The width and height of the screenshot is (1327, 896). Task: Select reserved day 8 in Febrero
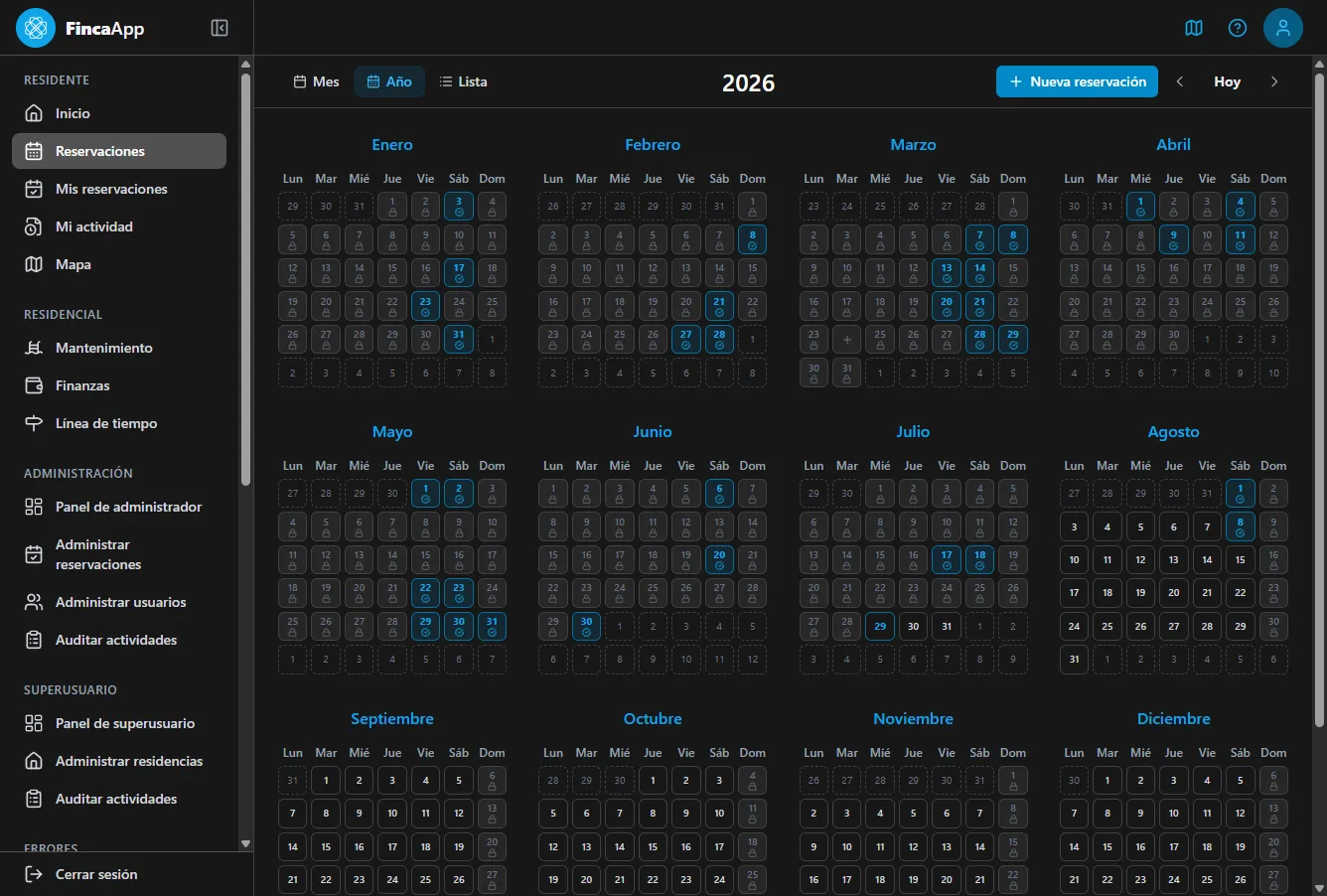pos(752,239)
